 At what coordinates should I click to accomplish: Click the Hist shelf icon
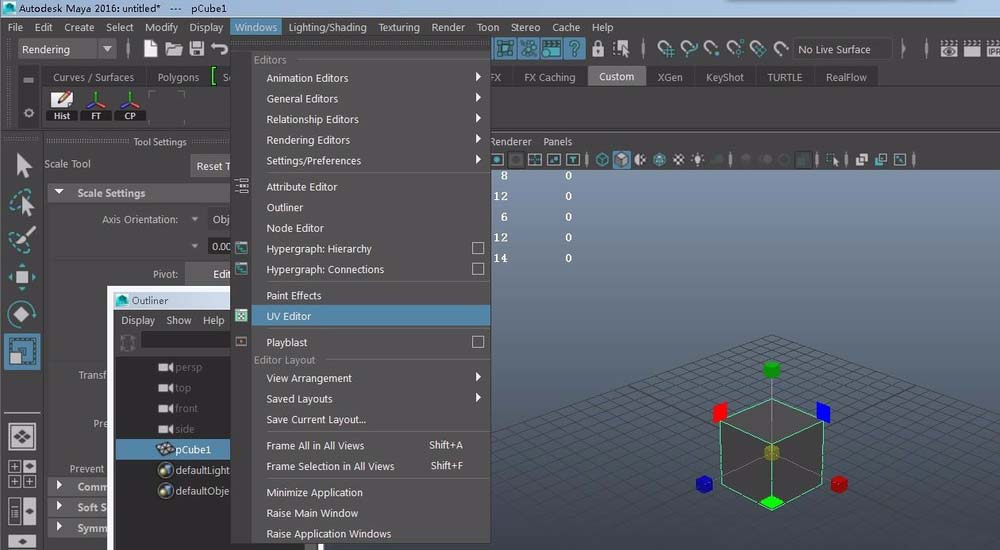tap(62, 105)
